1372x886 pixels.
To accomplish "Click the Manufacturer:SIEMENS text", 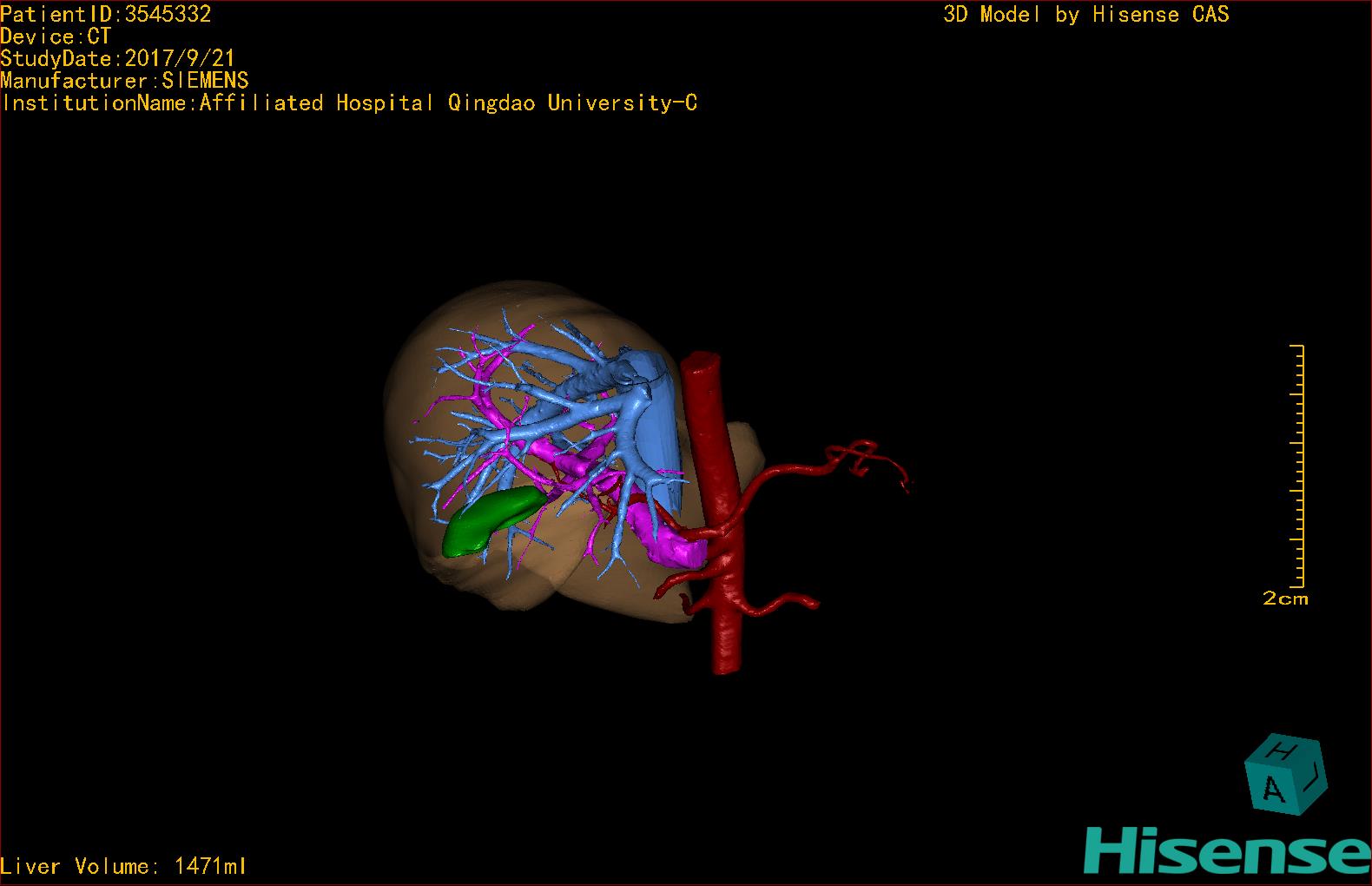I will pyautogui.click(x=125, y=81).
